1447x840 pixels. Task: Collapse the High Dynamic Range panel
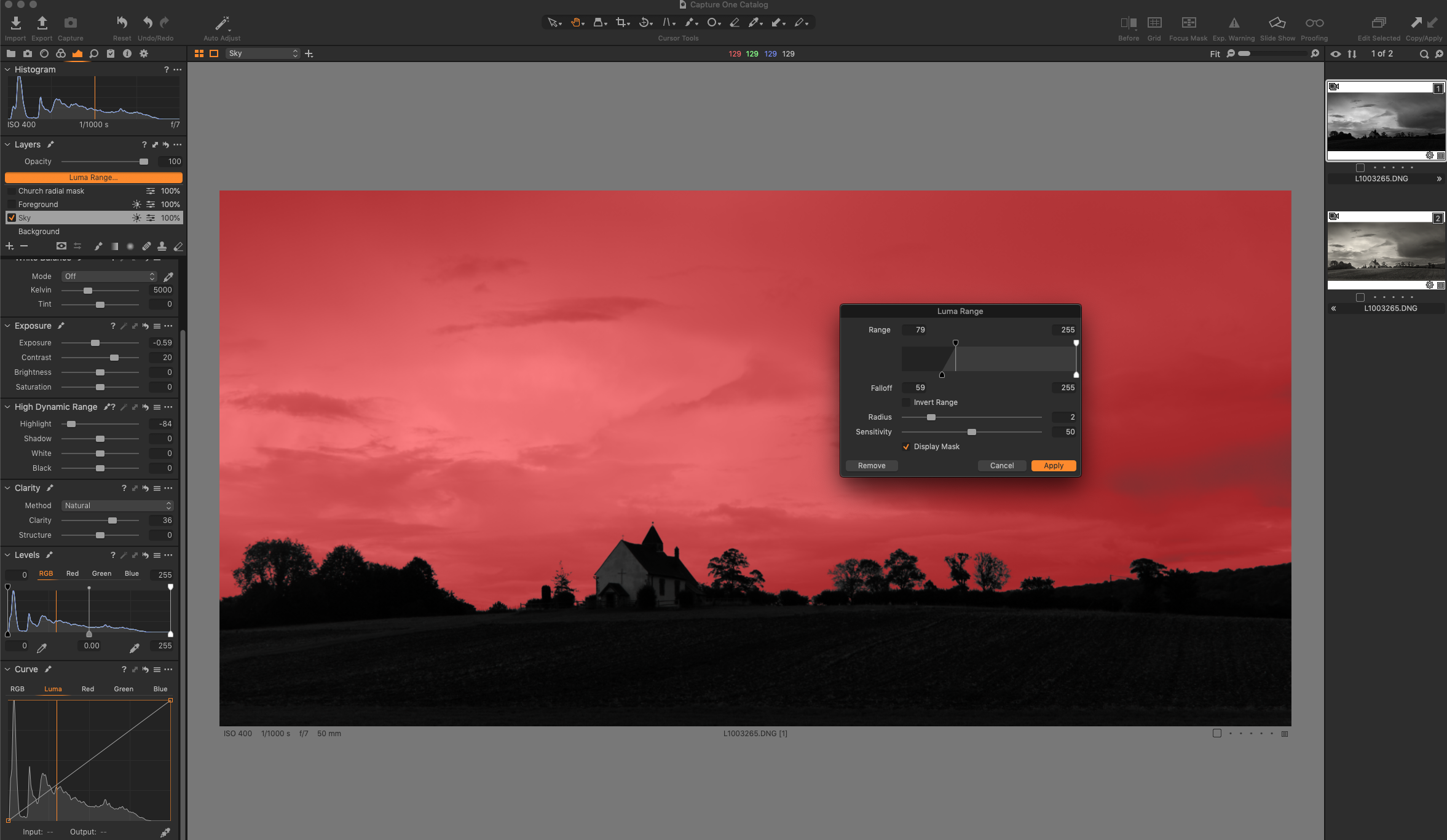point(7,407)
